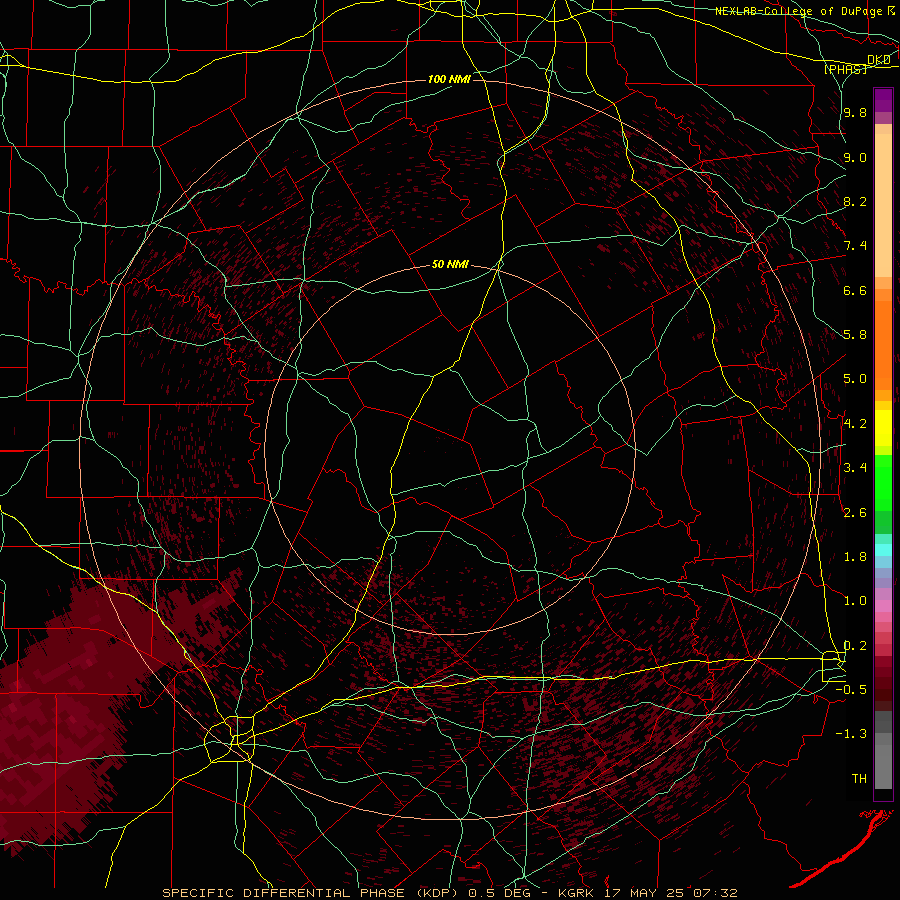
Task: Select the 9.0 scale value
Action: point(855,157)
